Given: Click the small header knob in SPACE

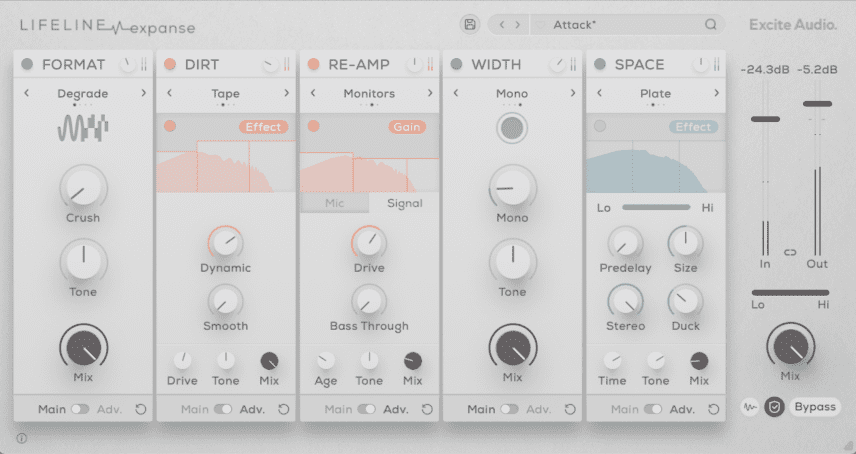Looking at the screenshot, I should [x=700, y=65].
